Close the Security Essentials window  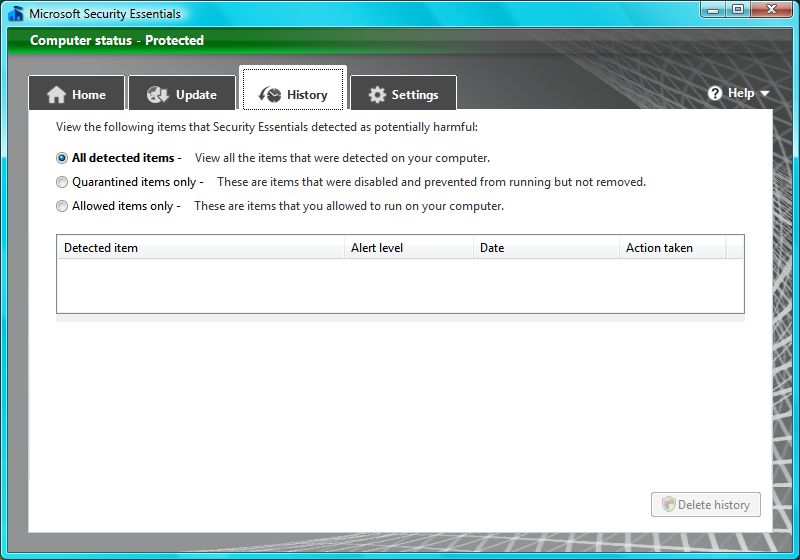(772, 10)
